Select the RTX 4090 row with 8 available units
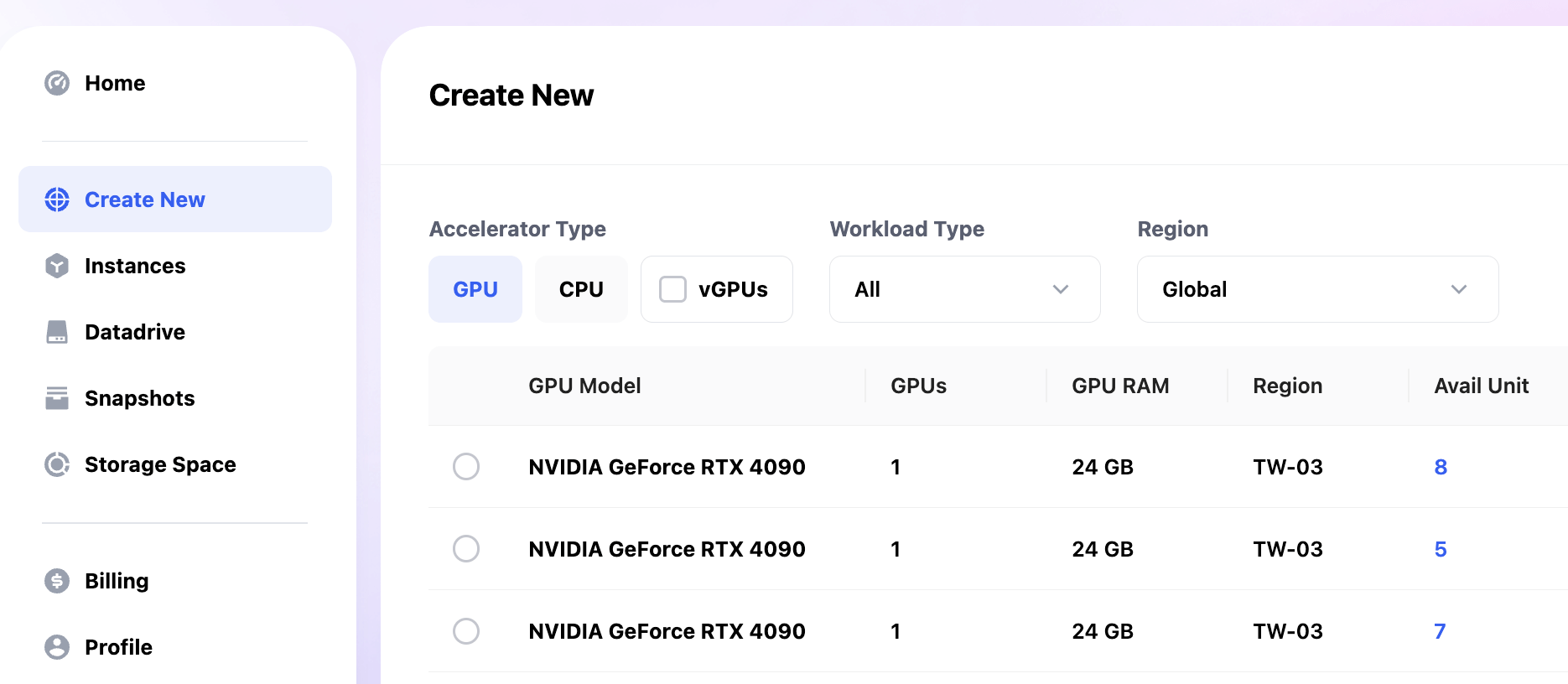This screenshot has height=684, width=1568. point(466,467)
